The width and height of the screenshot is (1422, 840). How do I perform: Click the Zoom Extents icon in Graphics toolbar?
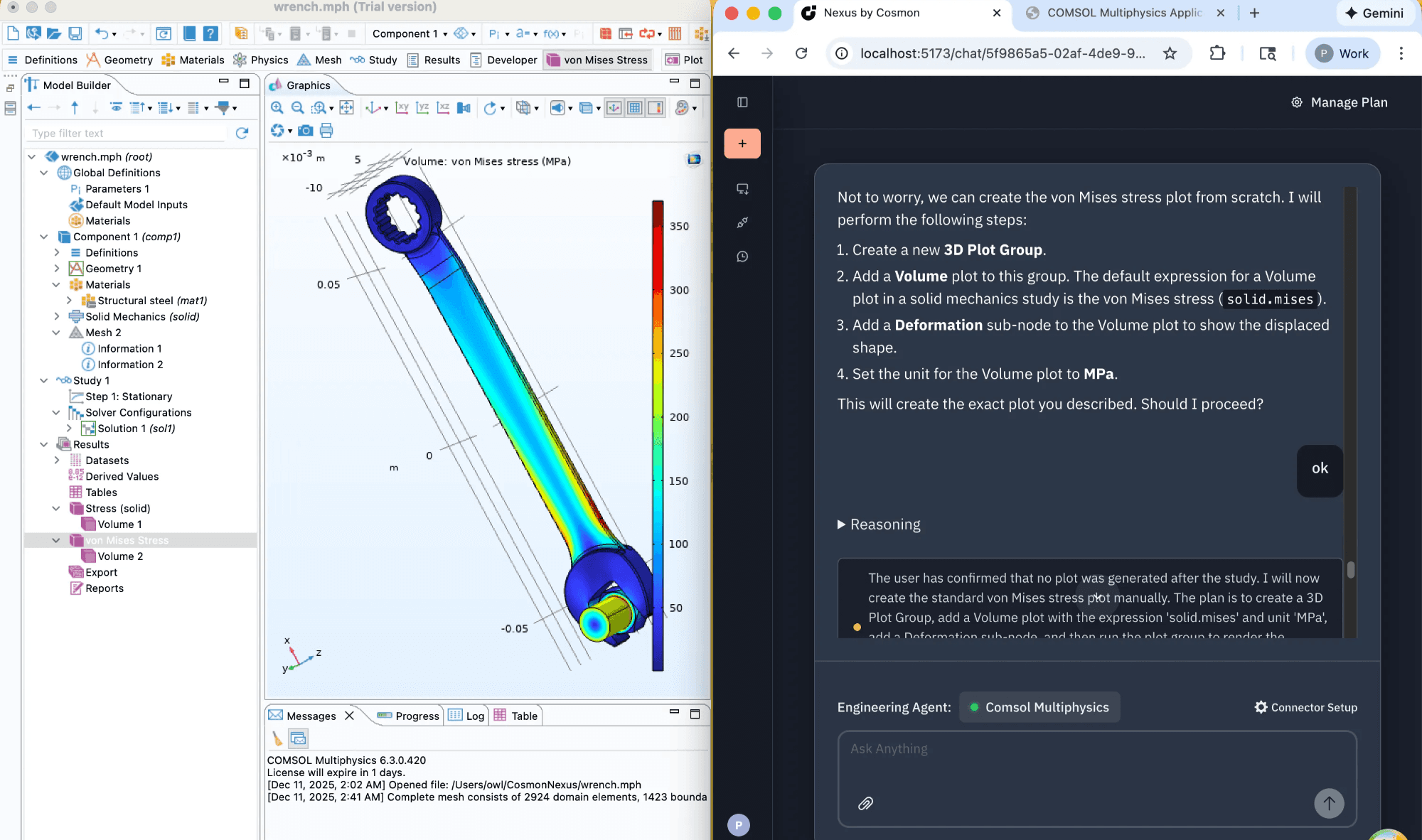346,108
